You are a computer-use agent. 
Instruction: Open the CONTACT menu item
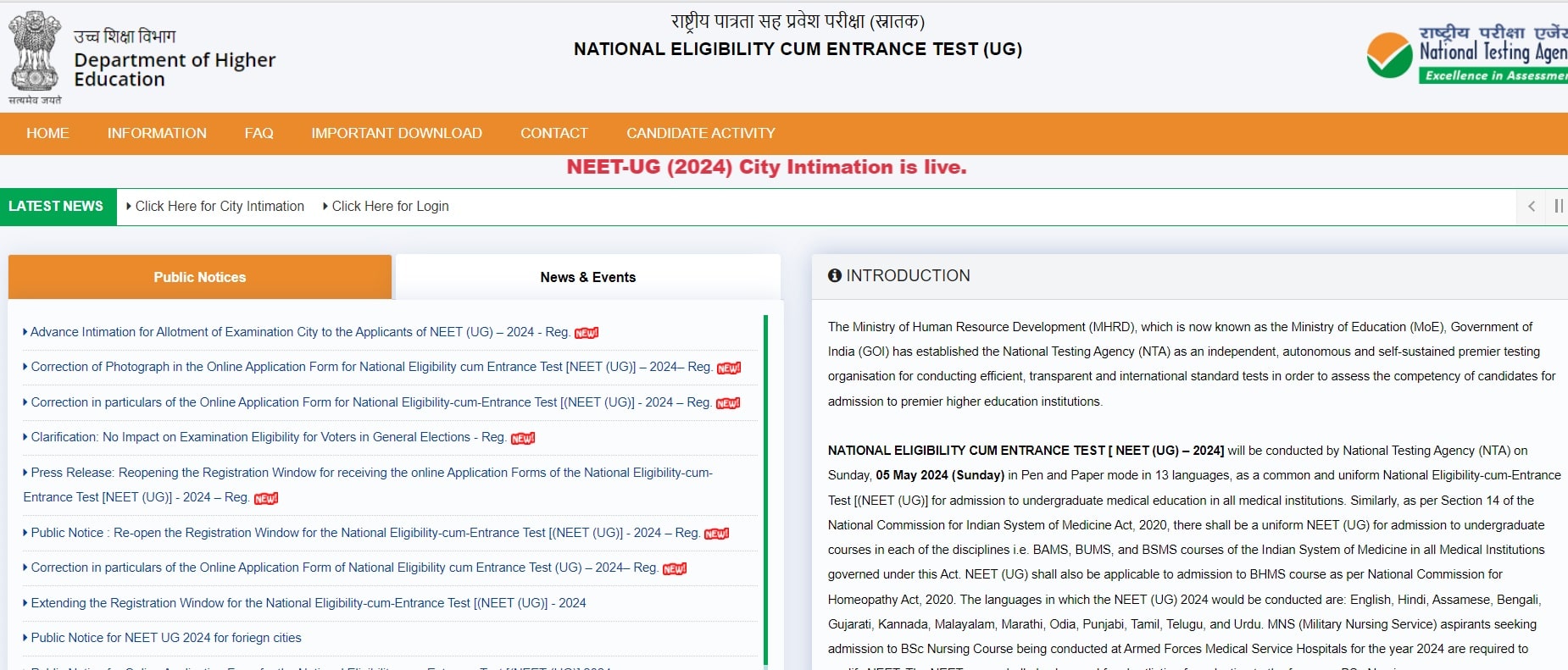pos(554,133)
